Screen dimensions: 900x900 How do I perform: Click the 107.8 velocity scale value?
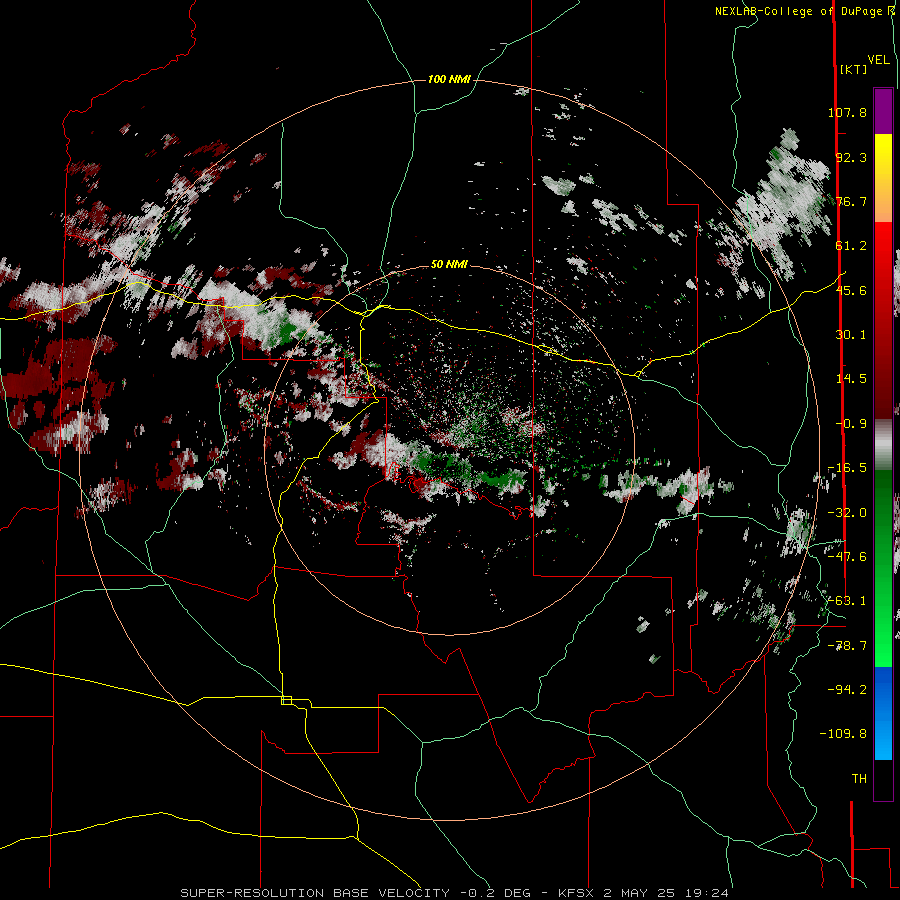click(847, 112)
